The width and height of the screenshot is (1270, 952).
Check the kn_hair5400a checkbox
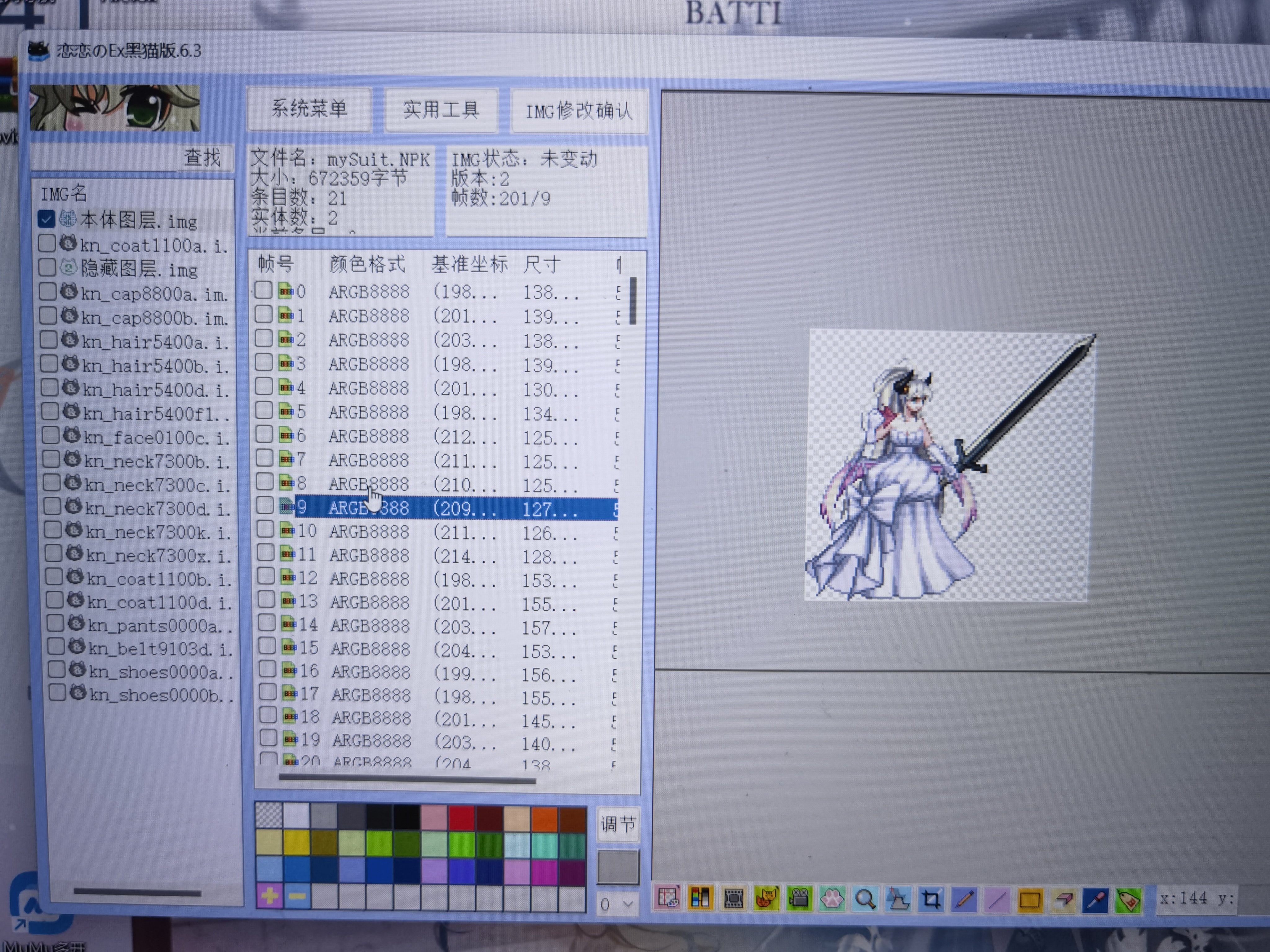coord(49,340)
